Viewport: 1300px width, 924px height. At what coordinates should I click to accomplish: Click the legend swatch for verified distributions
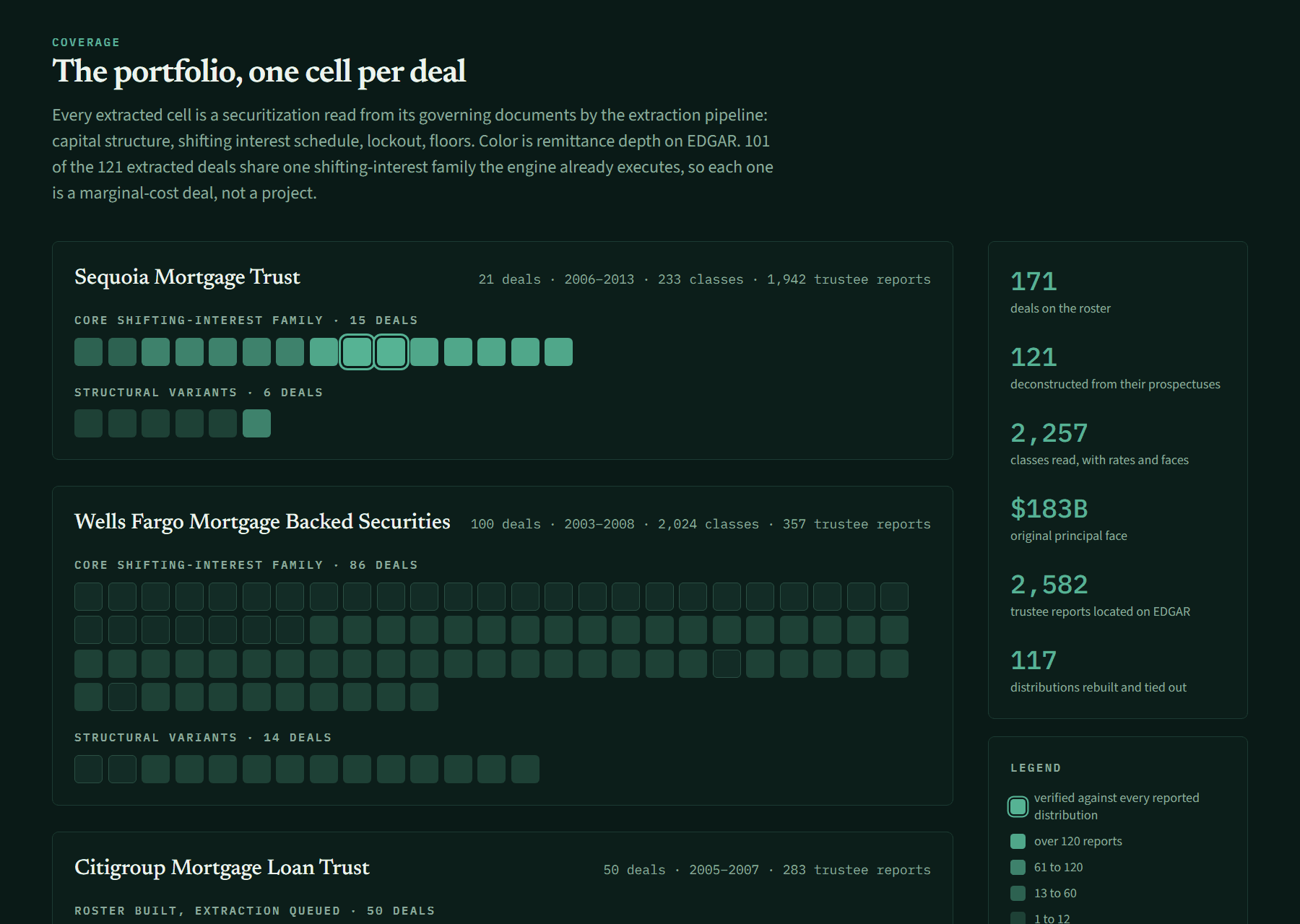pos(1018,806)
